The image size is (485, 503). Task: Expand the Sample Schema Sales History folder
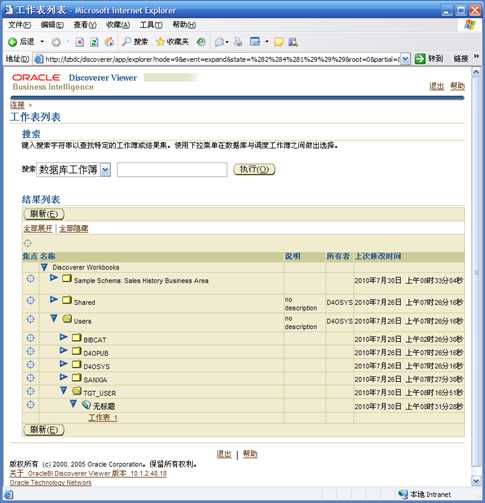click(x=54, y=277)
